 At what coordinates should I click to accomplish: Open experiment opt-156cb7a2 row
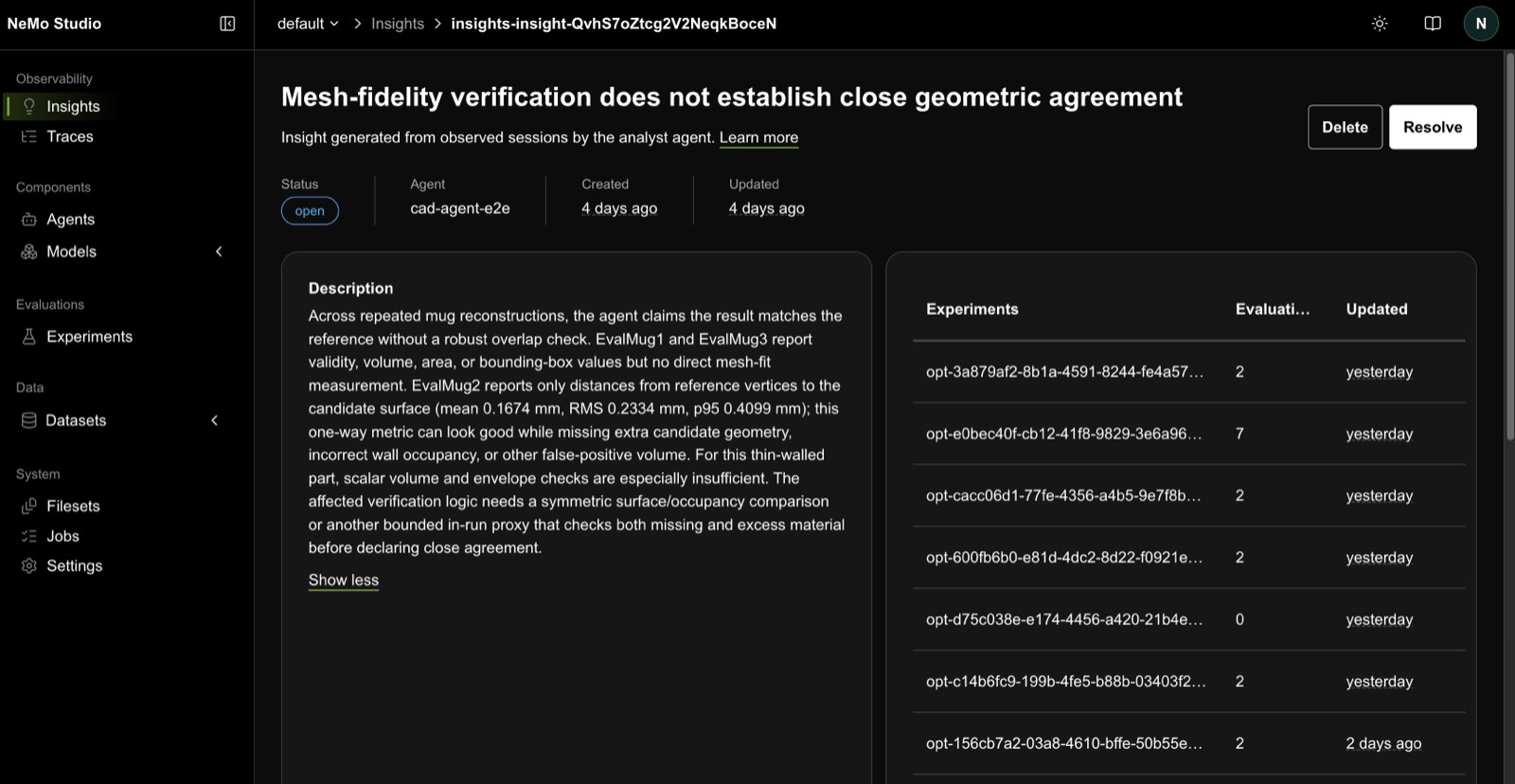(1188, 743)
